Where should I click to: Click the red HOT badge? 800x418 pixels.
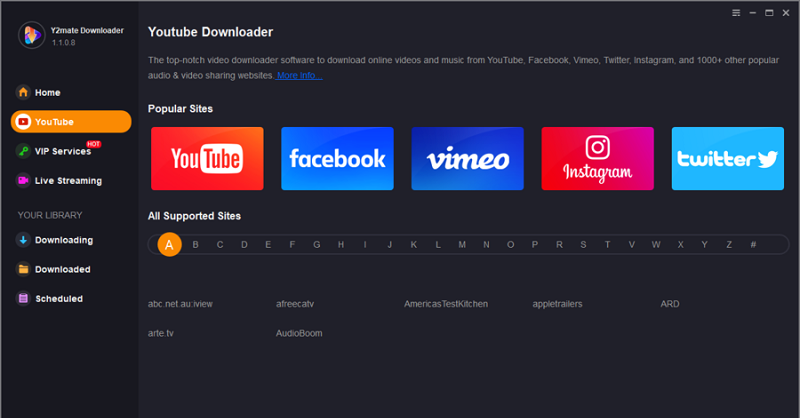pyautogui.click(x=93, y=144)
